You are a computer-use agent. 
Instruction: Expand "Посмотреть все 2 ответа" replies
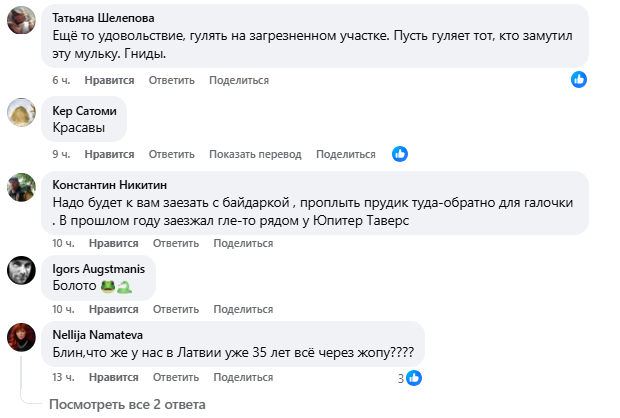(127, 404)
